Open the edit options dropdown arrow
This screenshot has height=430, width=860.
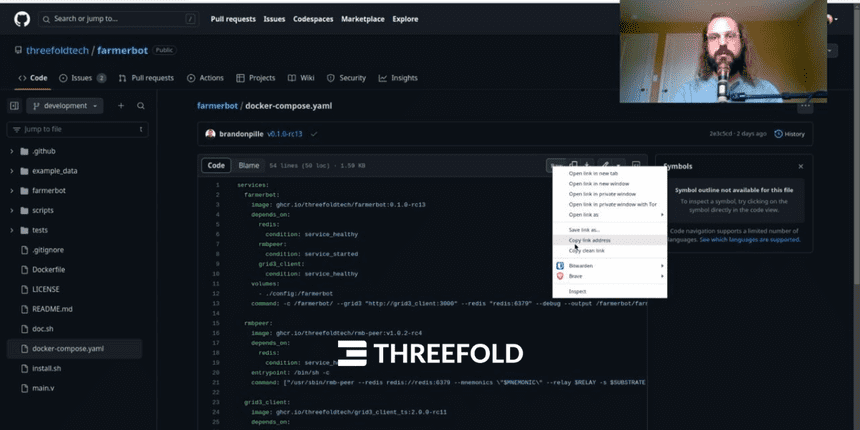tap(618, 165)
